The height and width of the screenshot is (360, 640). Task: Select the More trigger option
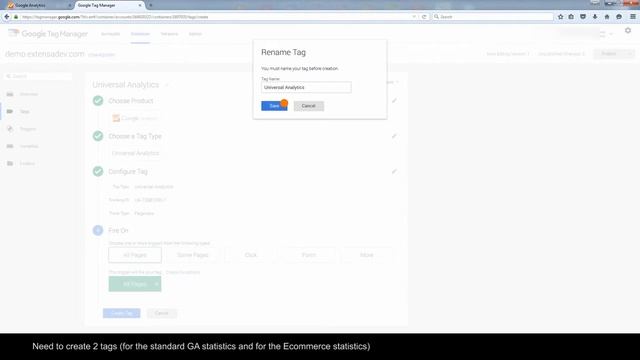click(367, 255)
